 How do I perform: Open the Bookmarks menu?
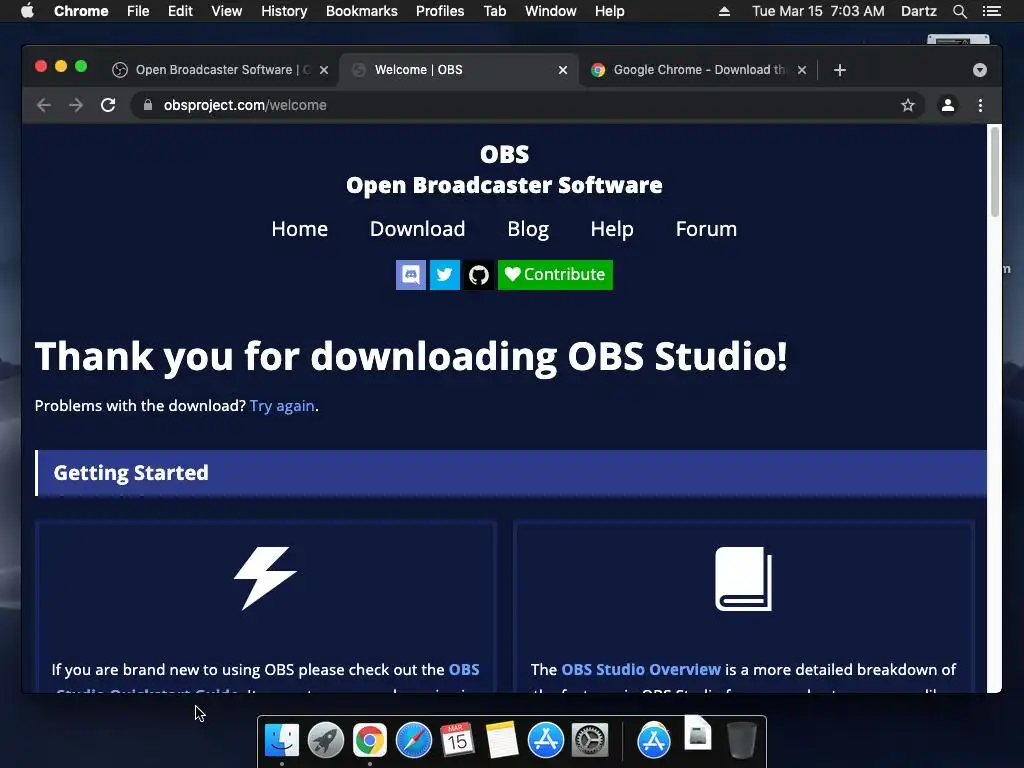[x=362, y=11]
